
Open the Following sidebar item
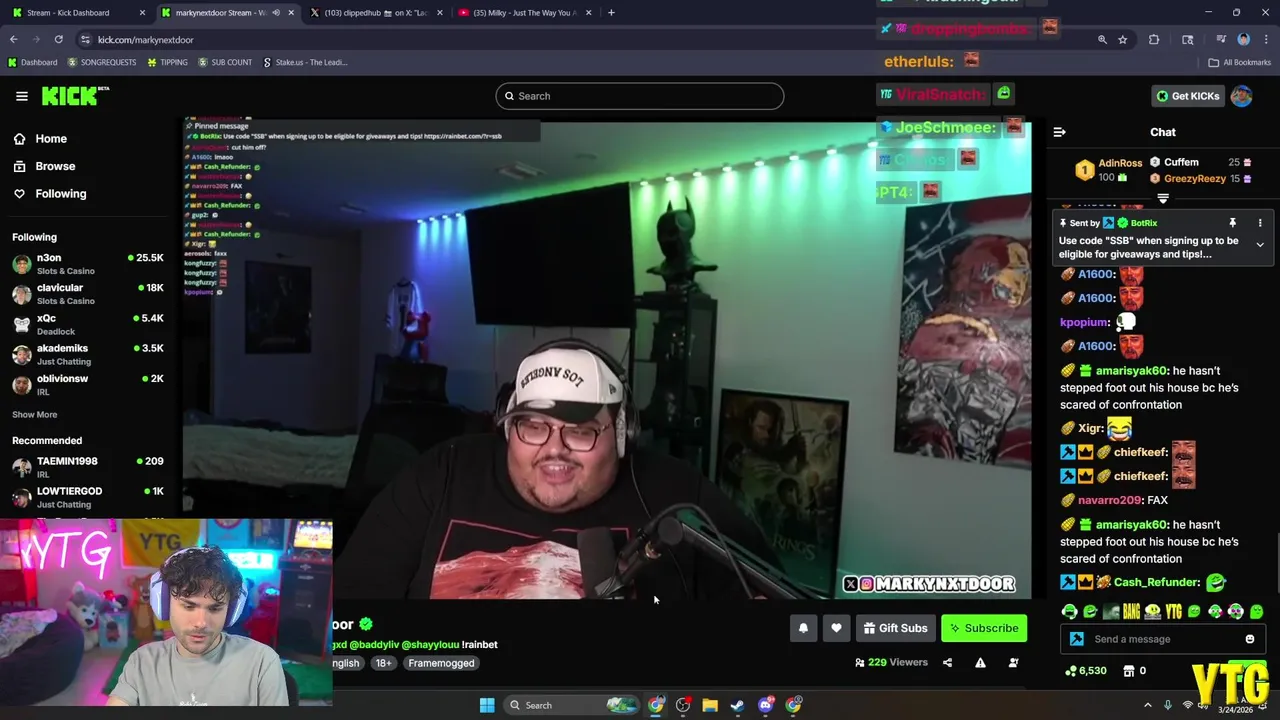coord(61,194)
